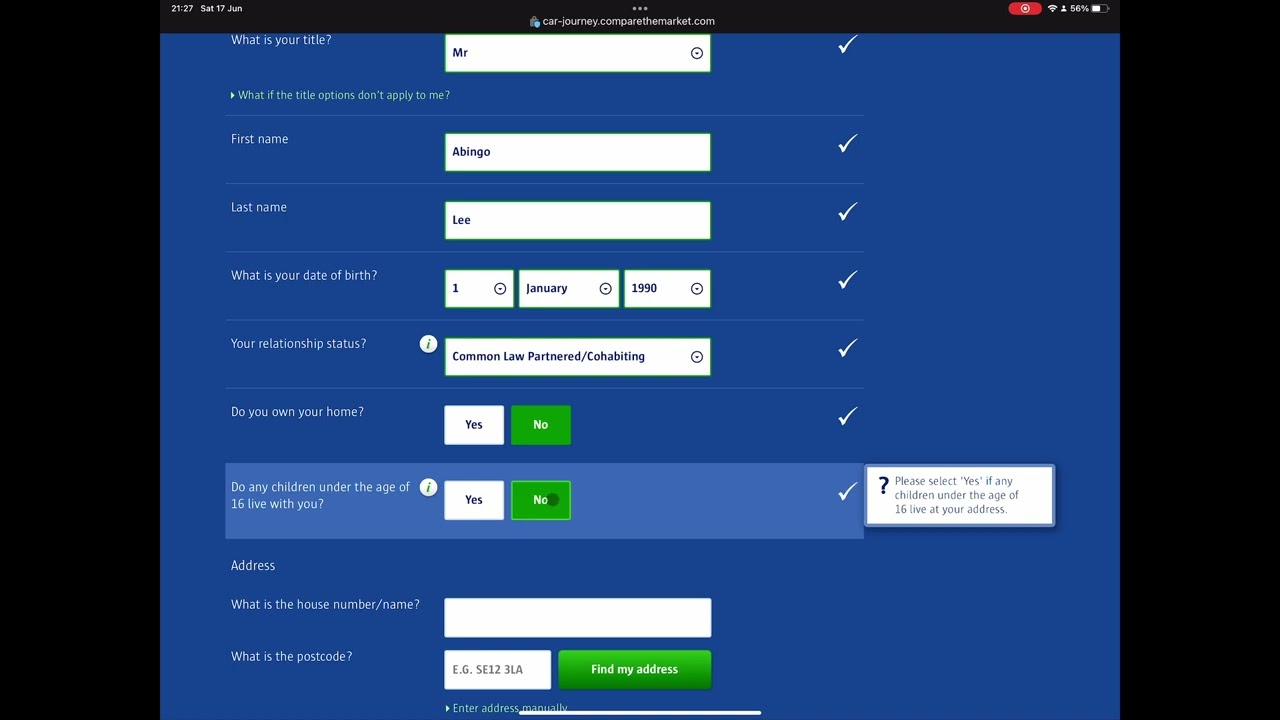Screen dimensions: 1280x720
Task: Click the house number/name input field
Action: (x=577, y=618)
